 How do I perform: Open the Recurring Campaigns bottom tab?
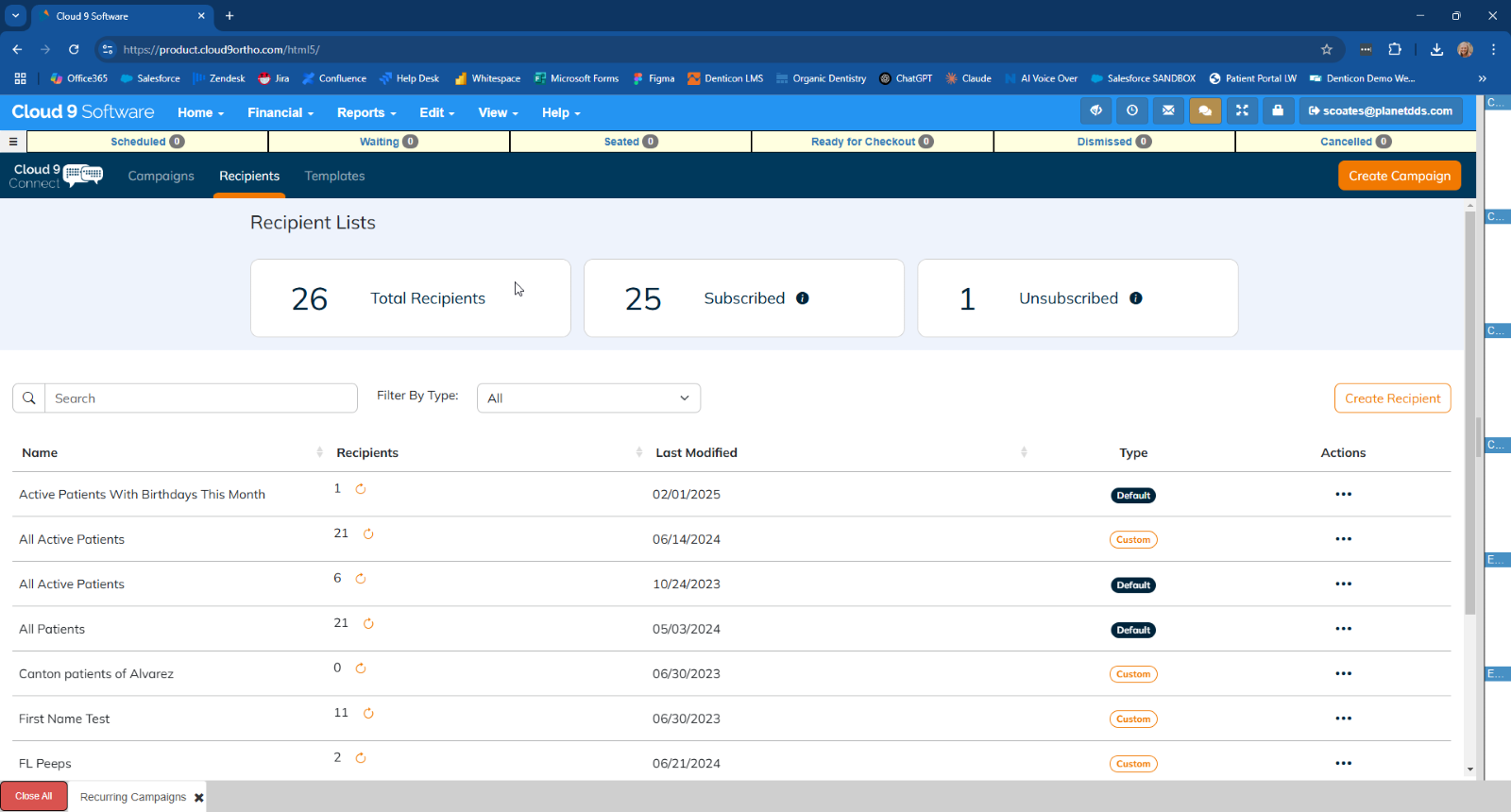pyautogui.click(x=133, y=797)
